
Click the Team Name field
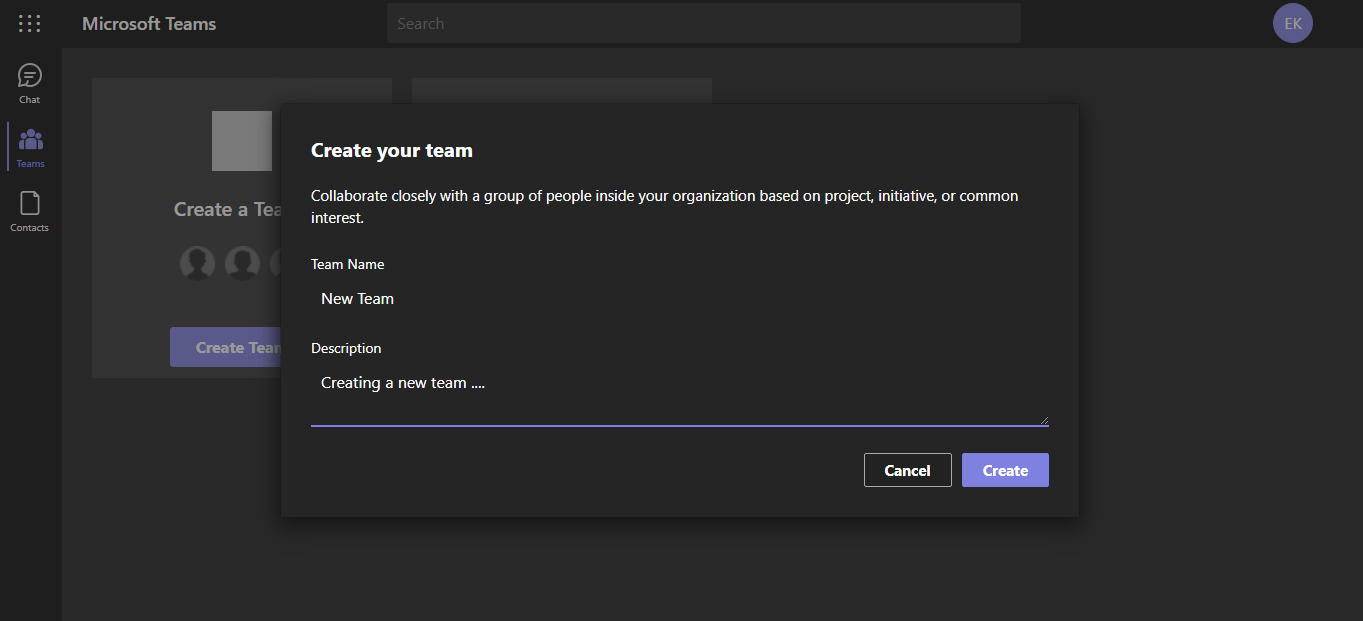pyautogui.click(x=680, y=298)
